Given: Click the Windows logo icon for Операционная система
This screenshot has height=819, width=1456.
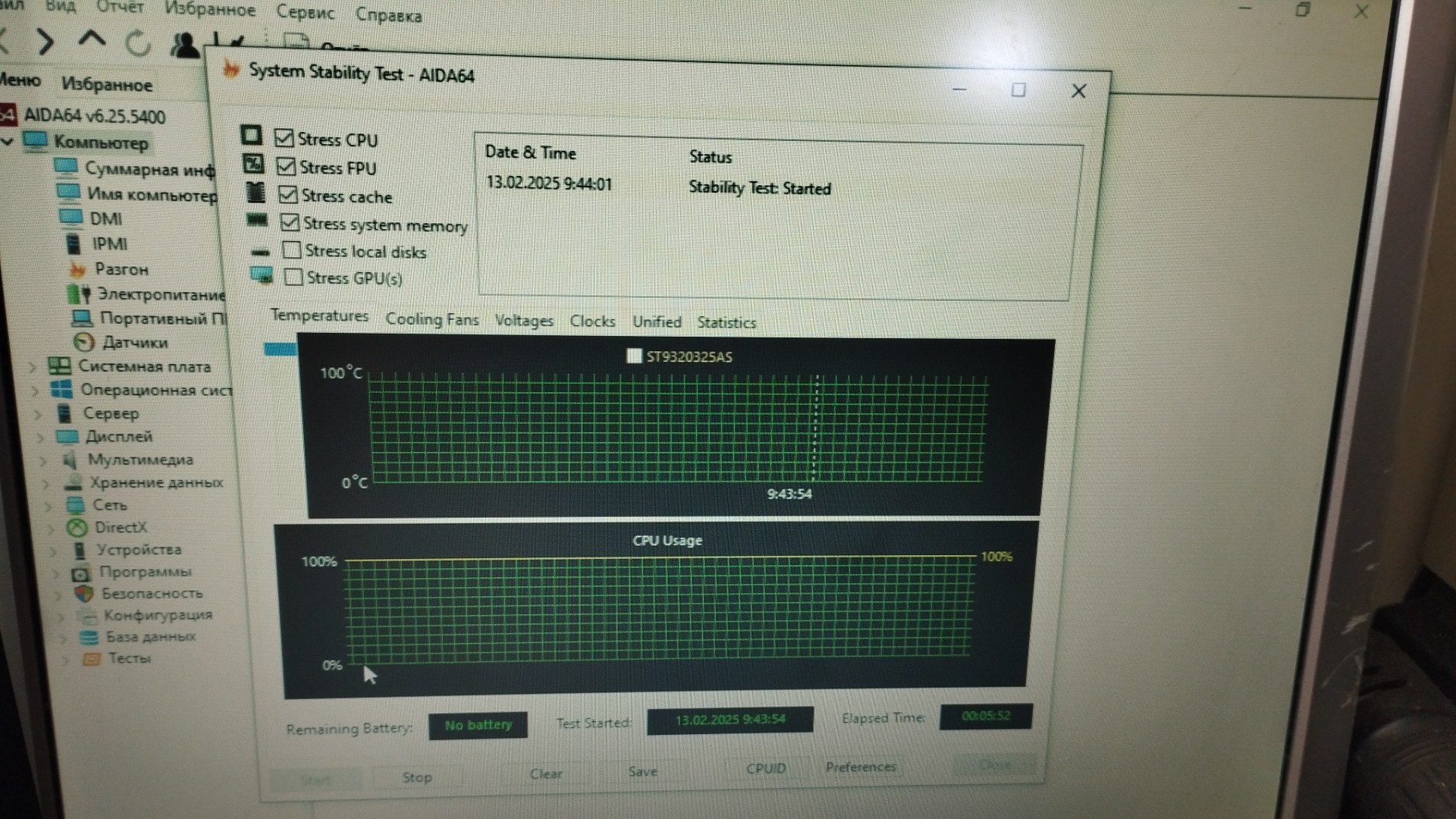Looking at the screenshot, I should tap(61, 390).
